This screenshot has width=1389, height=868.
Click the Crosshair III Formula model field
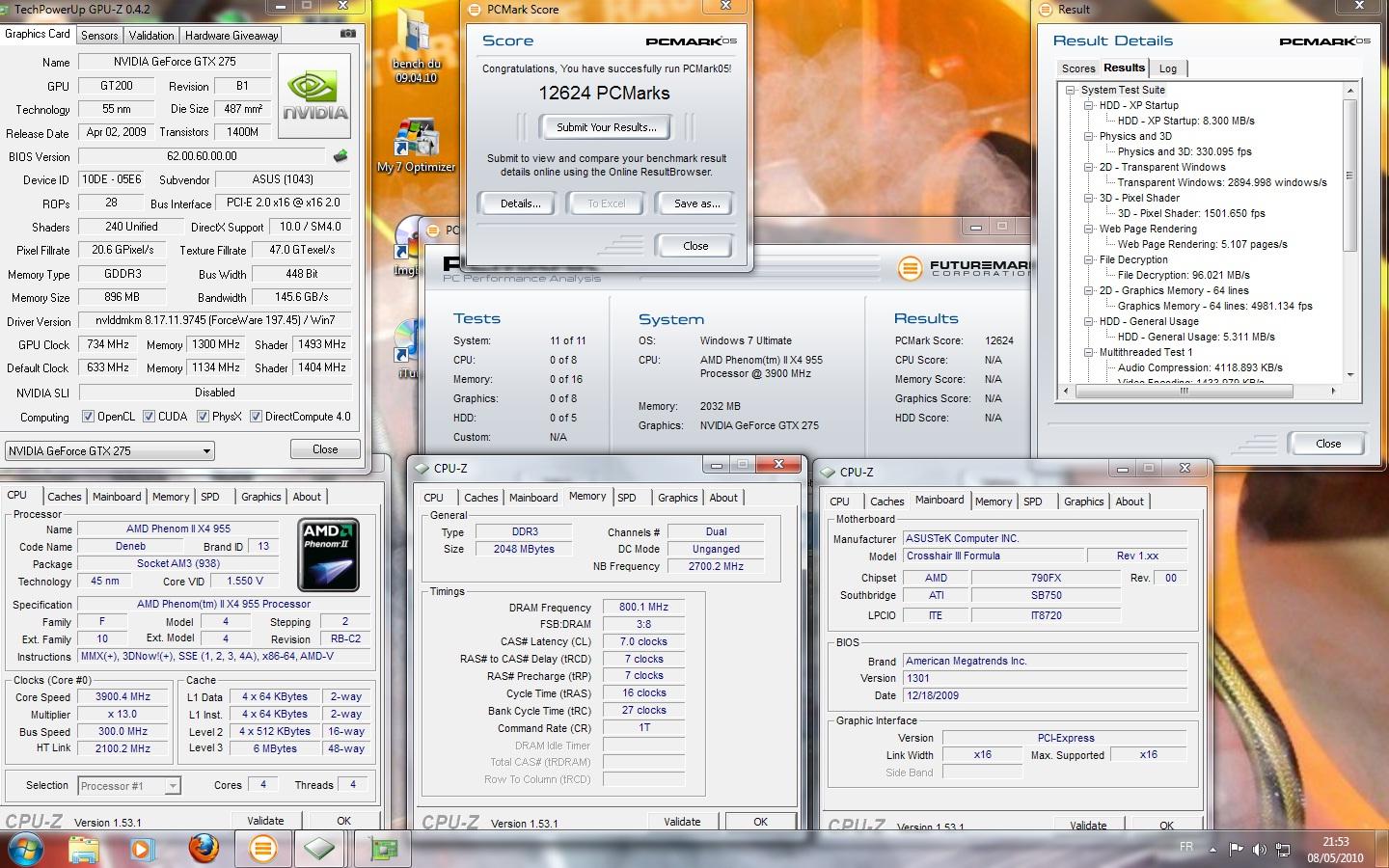click(x=994, y=556)
